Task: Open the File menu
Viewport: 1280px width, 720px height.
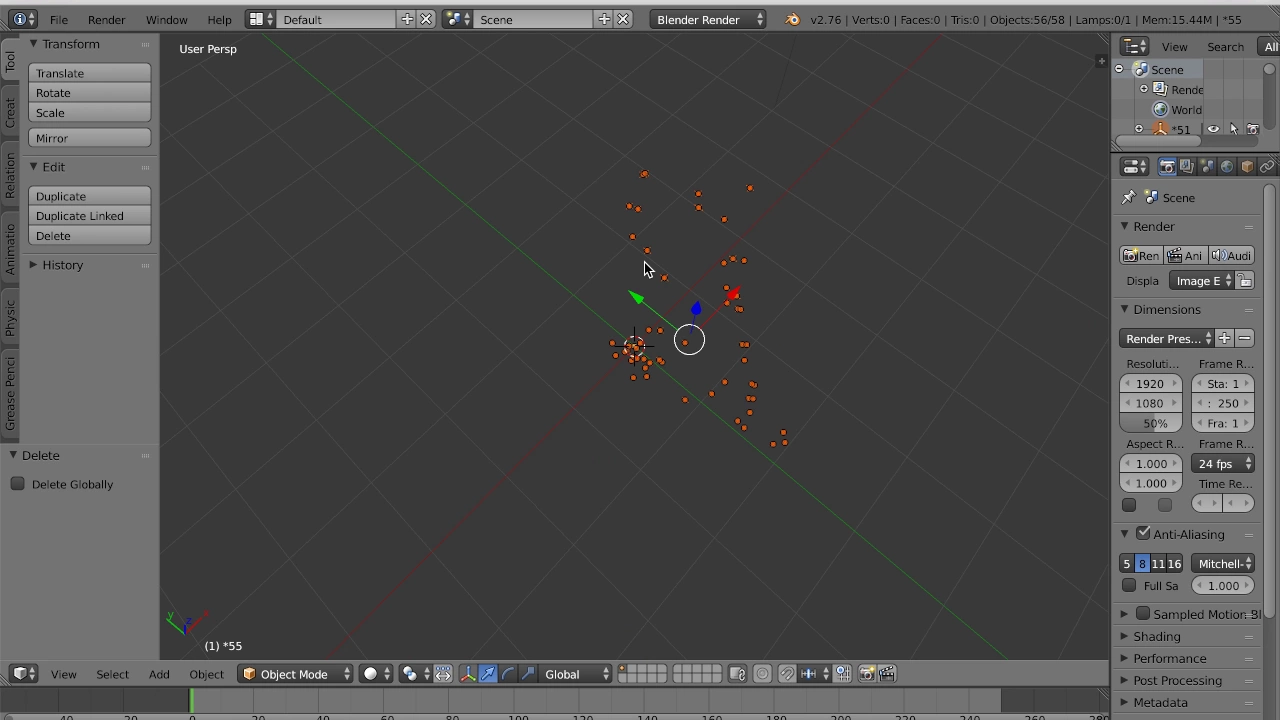Action: click(x=59, y=19)
